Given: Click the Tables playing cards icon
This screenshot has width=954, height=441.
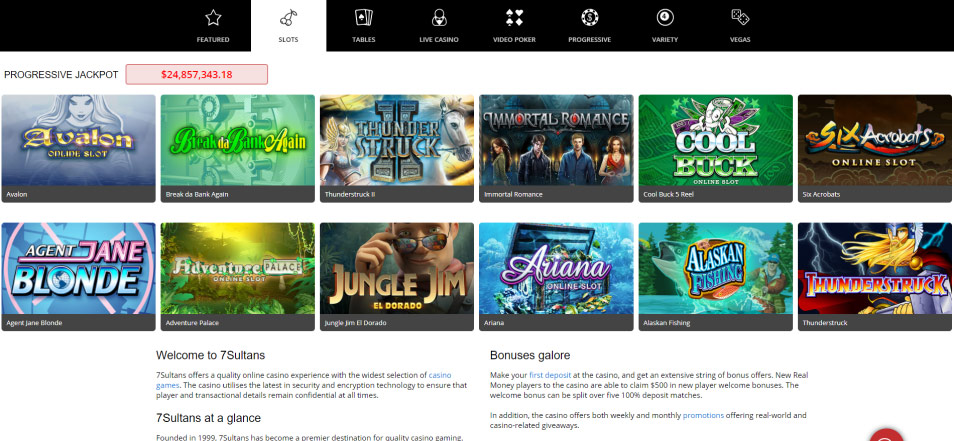Looking at the screenshot, I should (x=363, y=18).
